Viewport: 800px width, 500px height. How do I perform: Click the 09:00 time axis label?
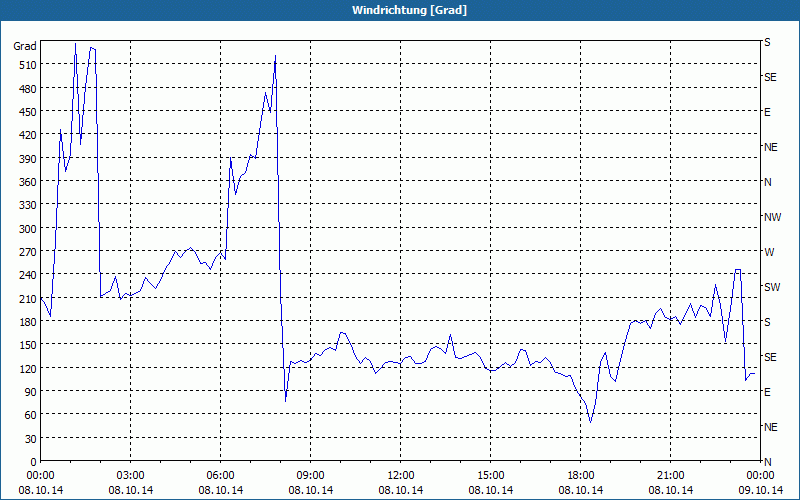coord(310,476)
